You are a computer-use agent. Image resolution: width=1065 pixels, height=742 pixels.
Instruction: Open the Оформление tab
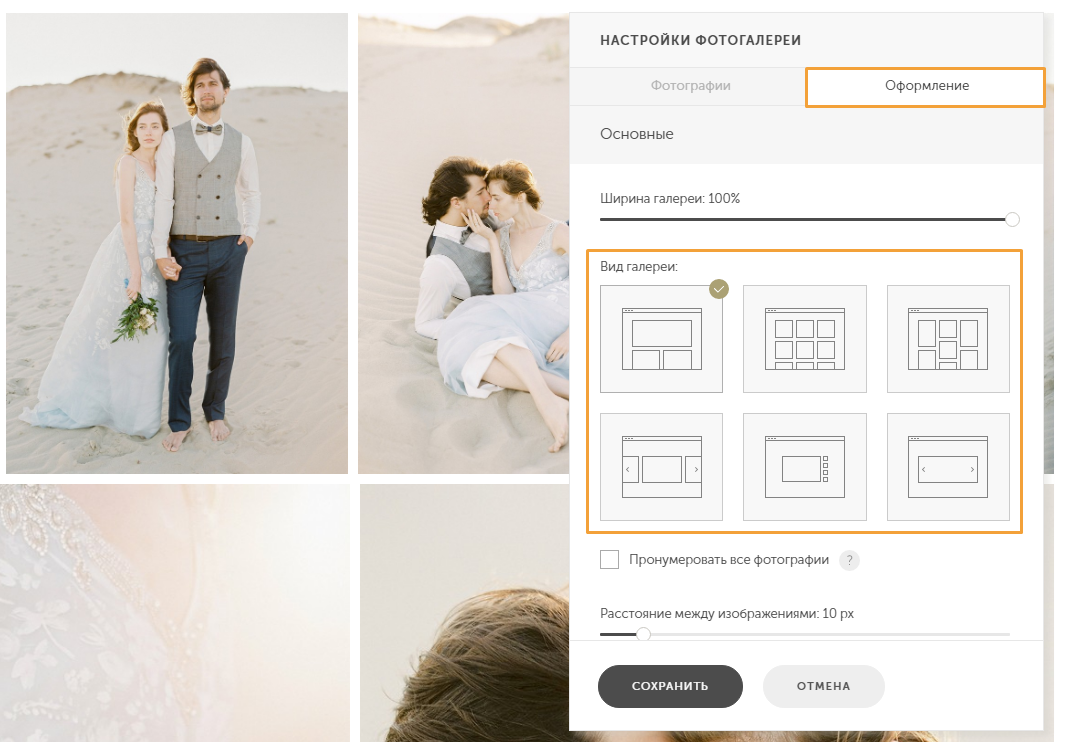(x=925, y=86)
